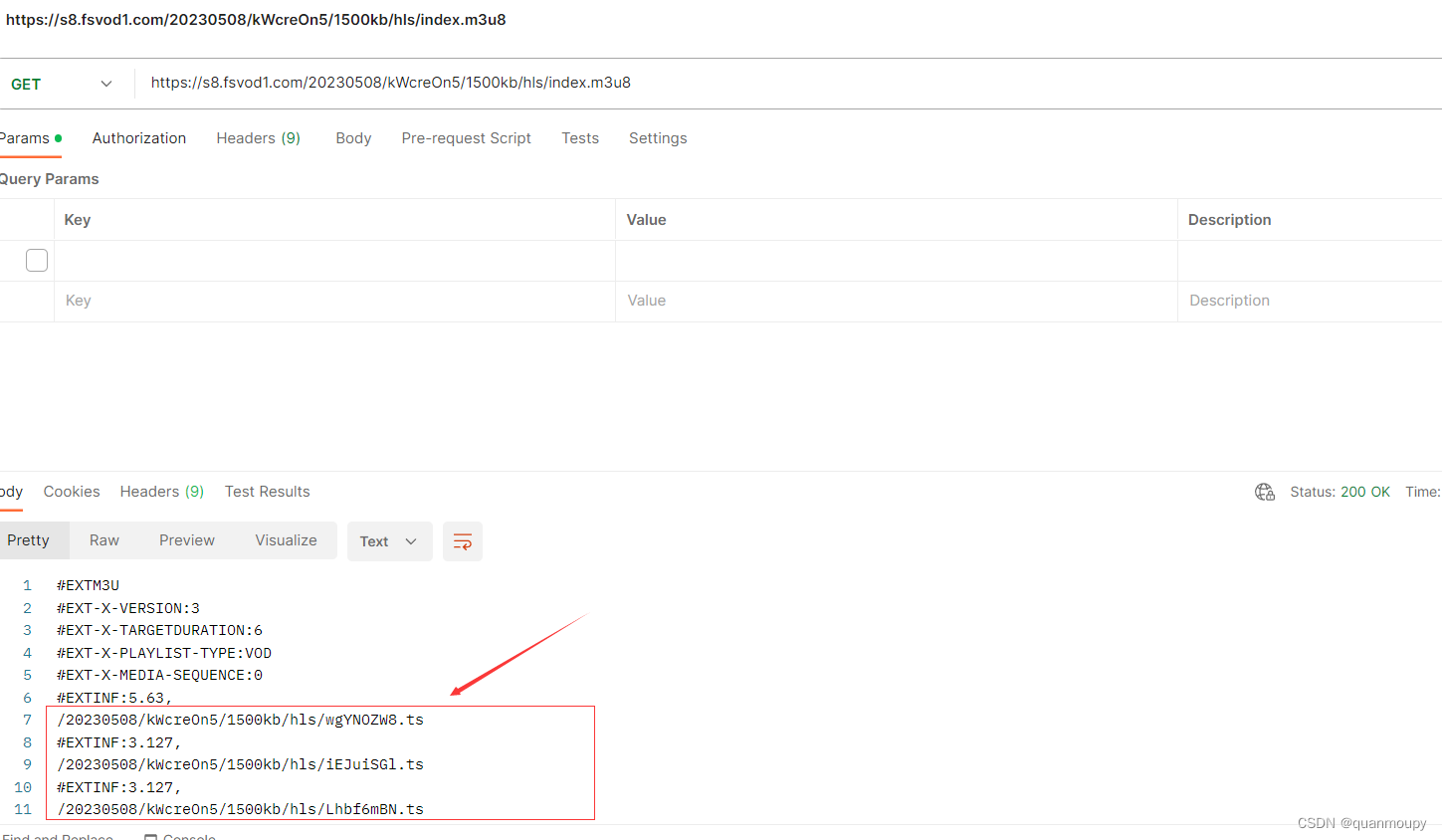Switch response view to Visualize

[287, 540]
